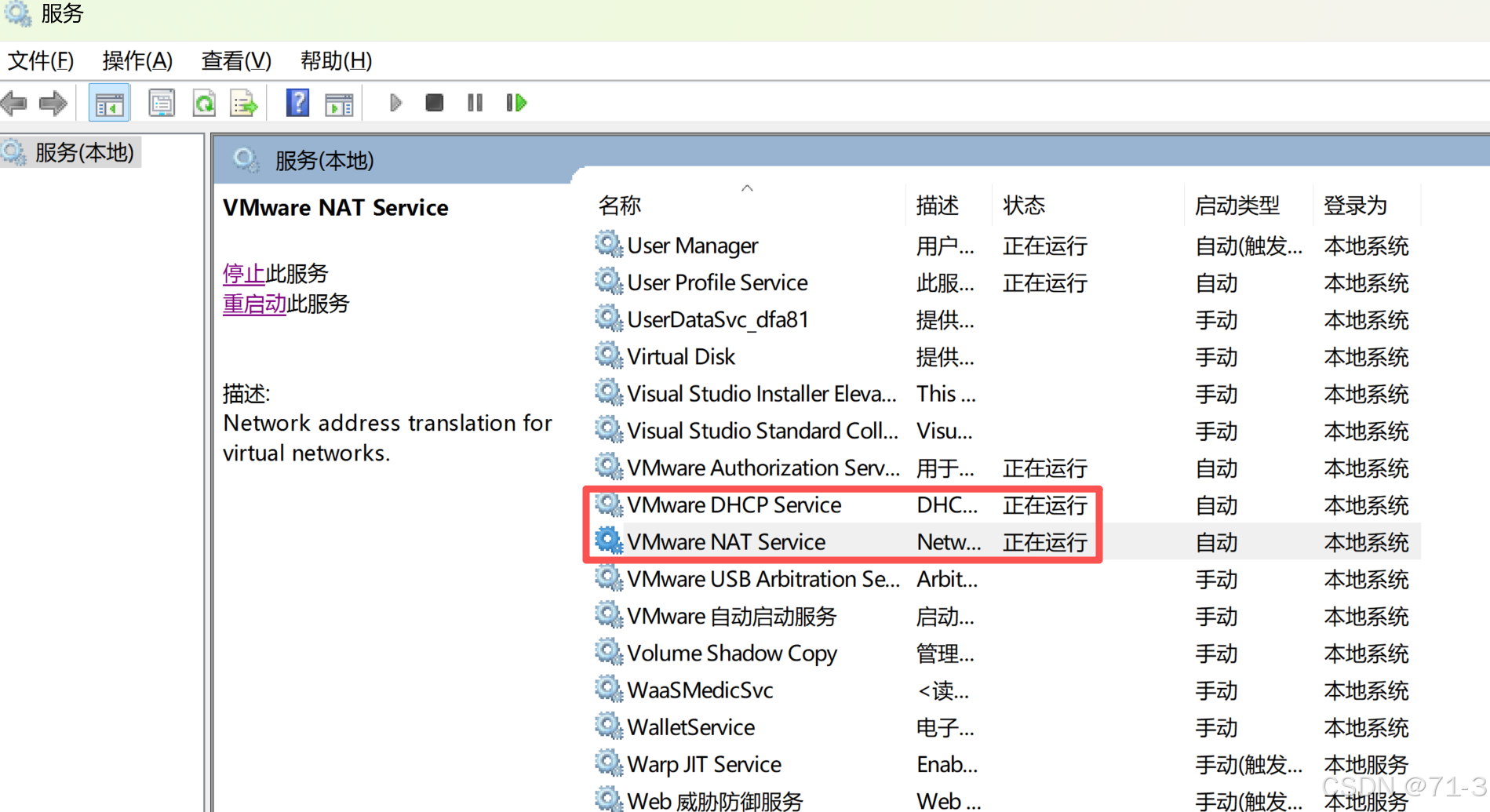
Task: Click the Forward arrow in toolbar
Action: click(x=53, y=103)
